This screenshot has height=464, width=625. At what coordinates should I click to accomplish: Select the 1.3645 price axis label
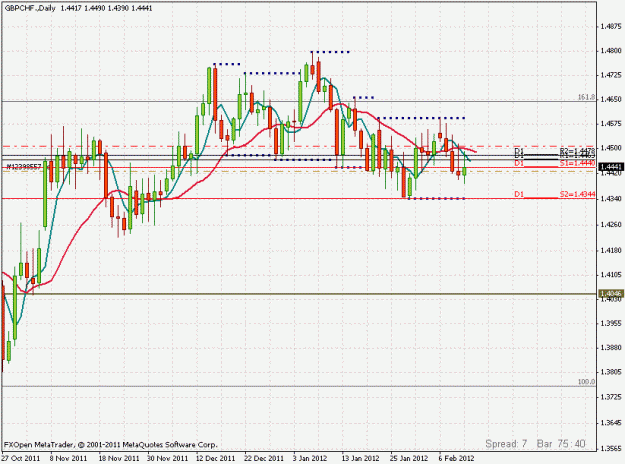point(611,423)
